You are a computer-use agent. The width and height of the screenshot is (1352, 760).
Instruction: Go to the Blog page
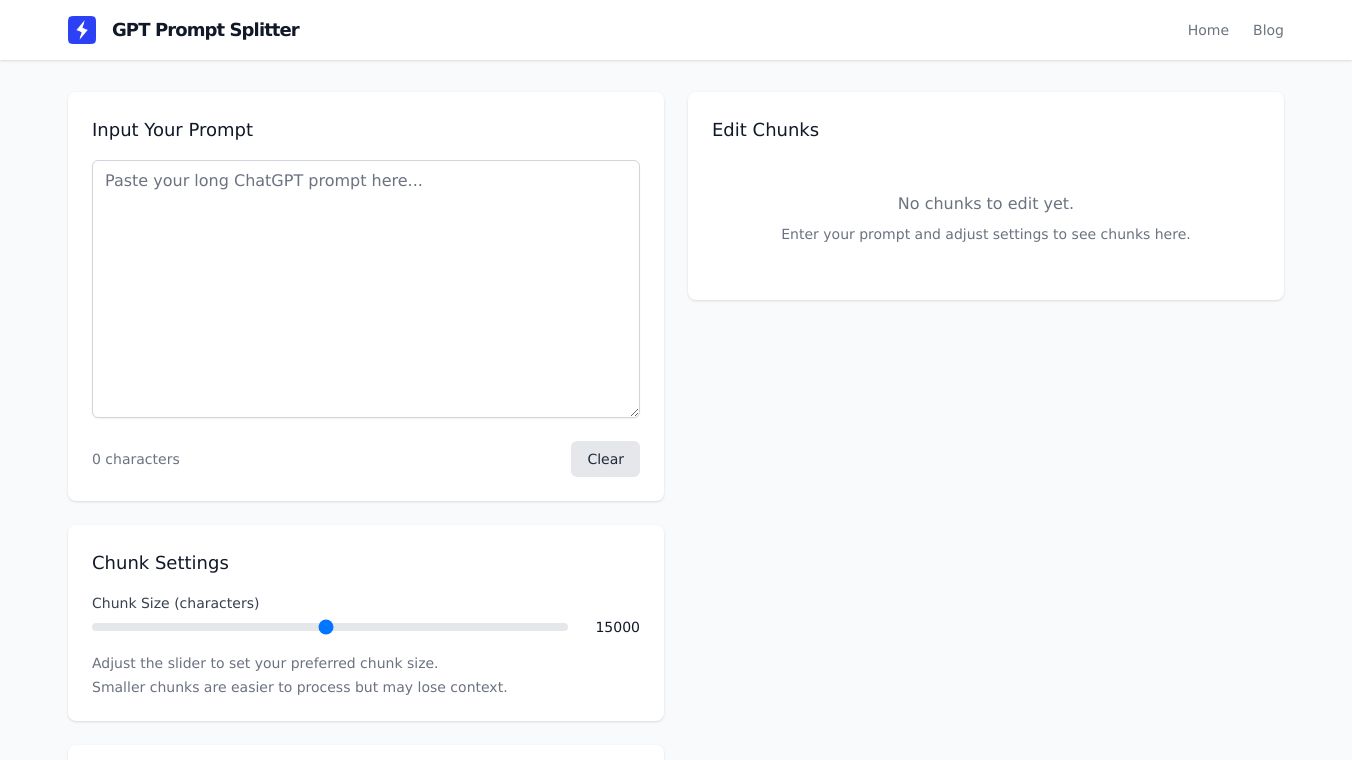(x=1268, y=30)
